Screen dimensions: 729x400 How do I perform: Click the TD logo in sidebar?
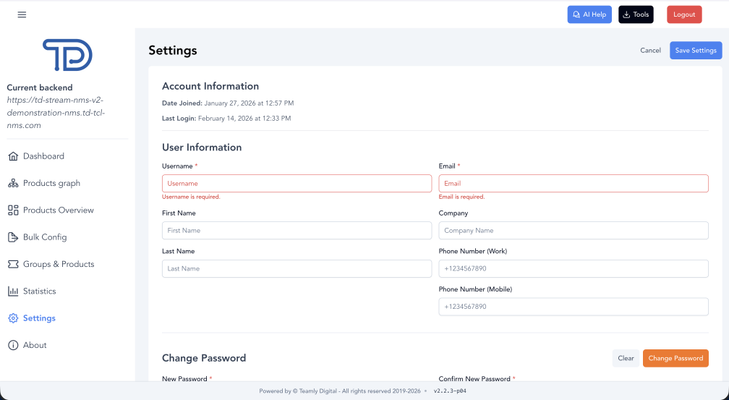(67, 55)
